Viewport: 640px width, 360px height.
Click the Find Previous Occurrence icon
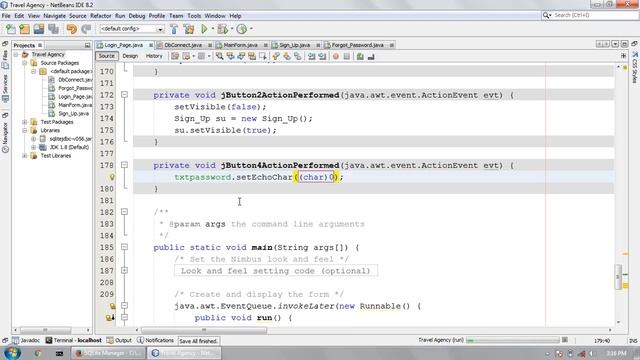231,56
